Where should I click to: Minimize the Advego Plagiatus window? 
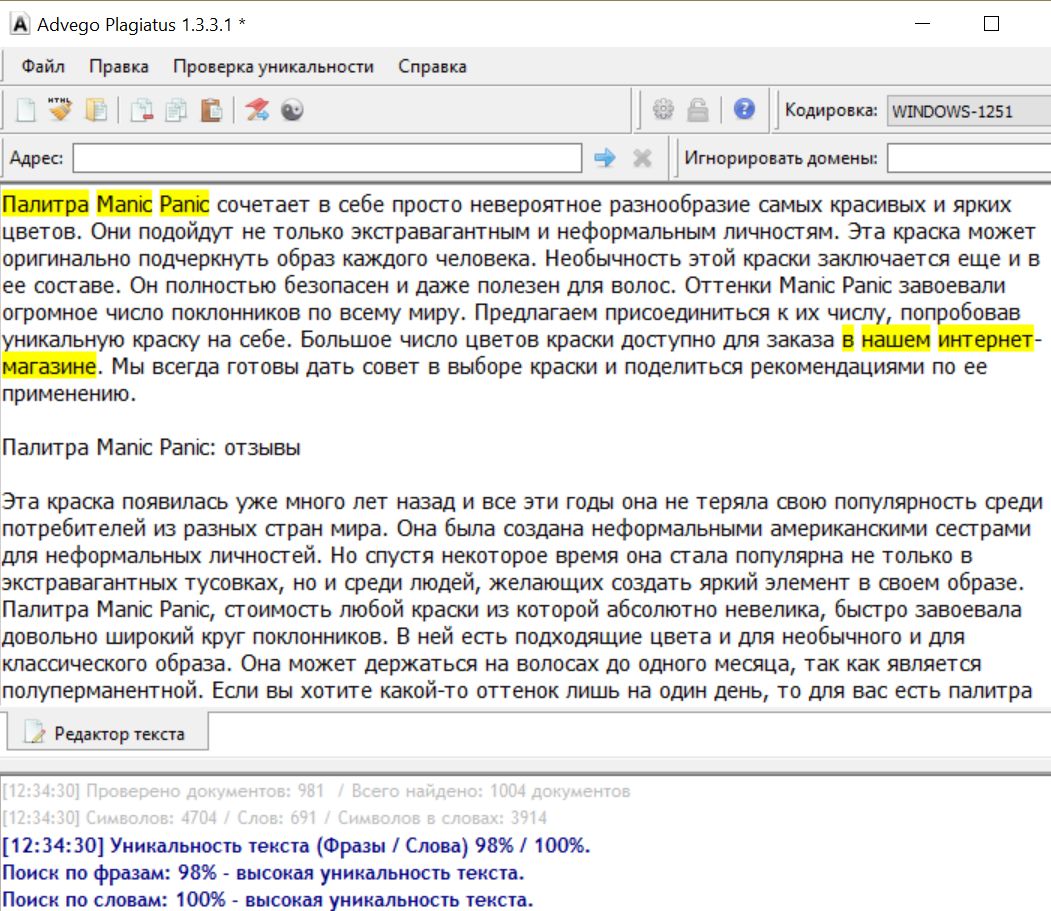922,23
